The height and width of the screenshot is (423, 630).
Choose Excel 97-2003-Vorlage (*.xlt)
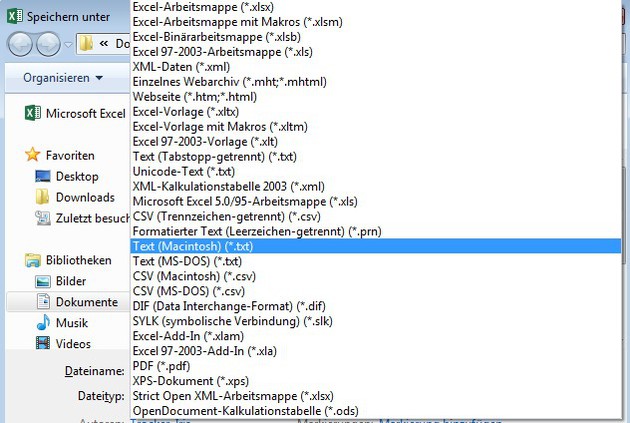tap(376, 141)
